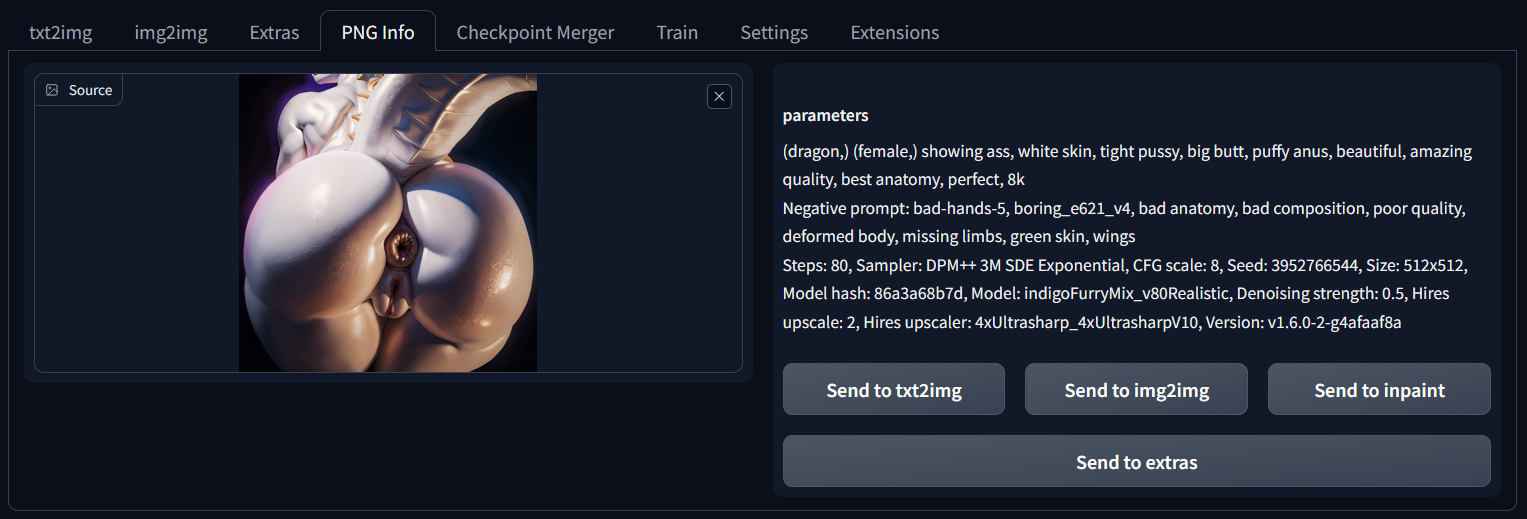Viewport: 1527px width, 519px height.
Task: Send the image to extras
Action: click(x=1137, y=462)
